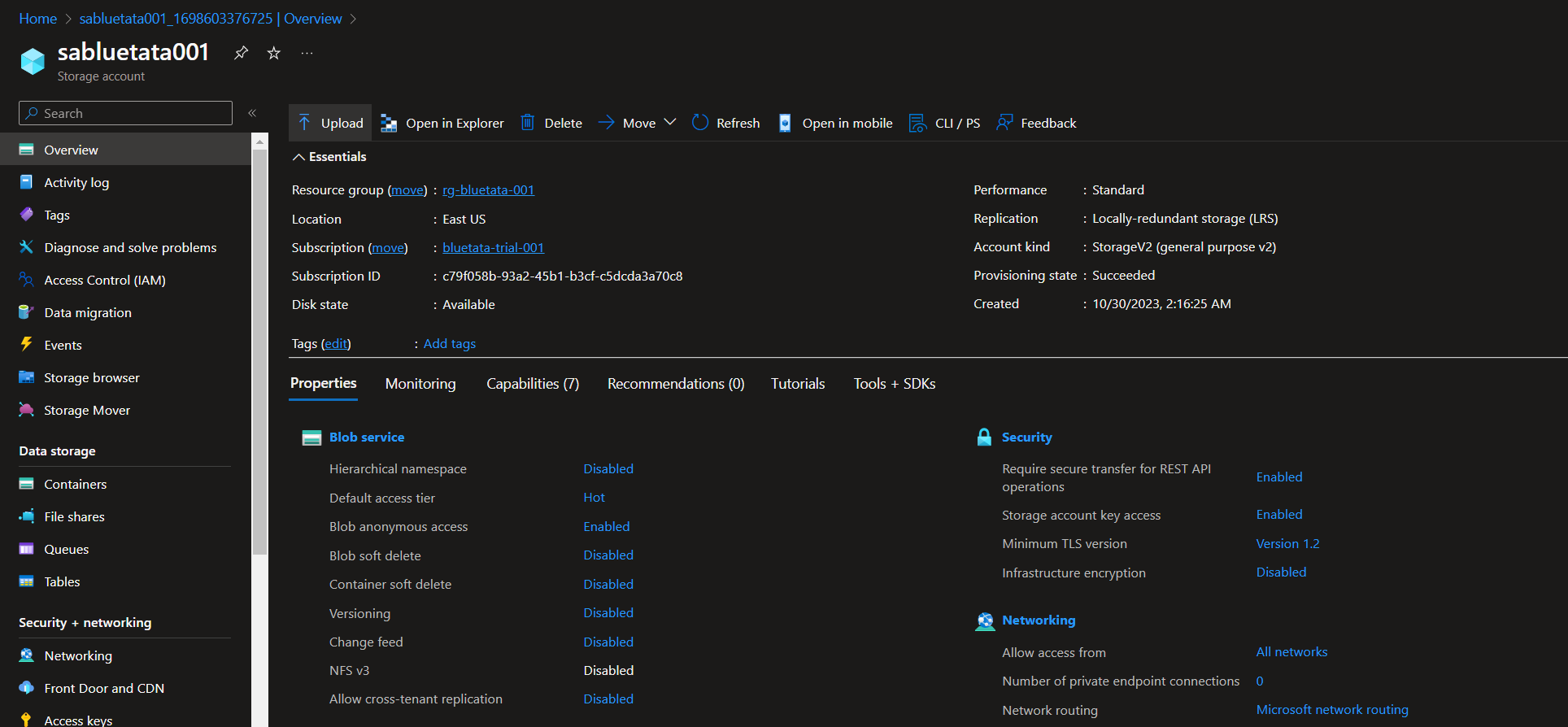
Task: Open Networking heading in properties pane
Action: pos(1039,620)
